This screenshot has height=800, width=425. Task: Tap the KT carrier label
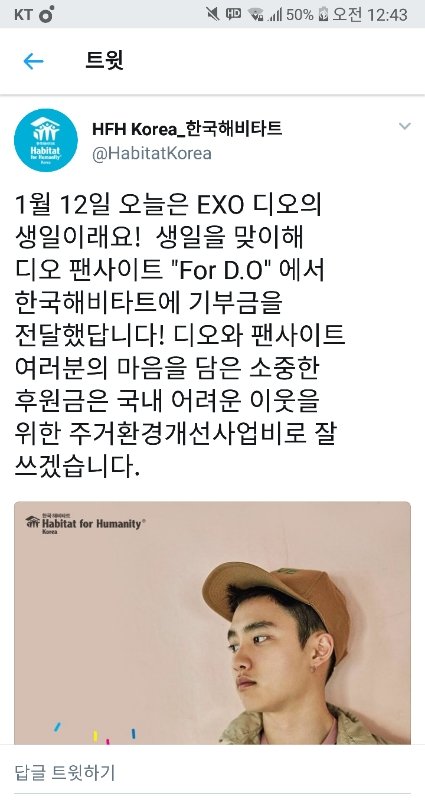coord(23,14)
